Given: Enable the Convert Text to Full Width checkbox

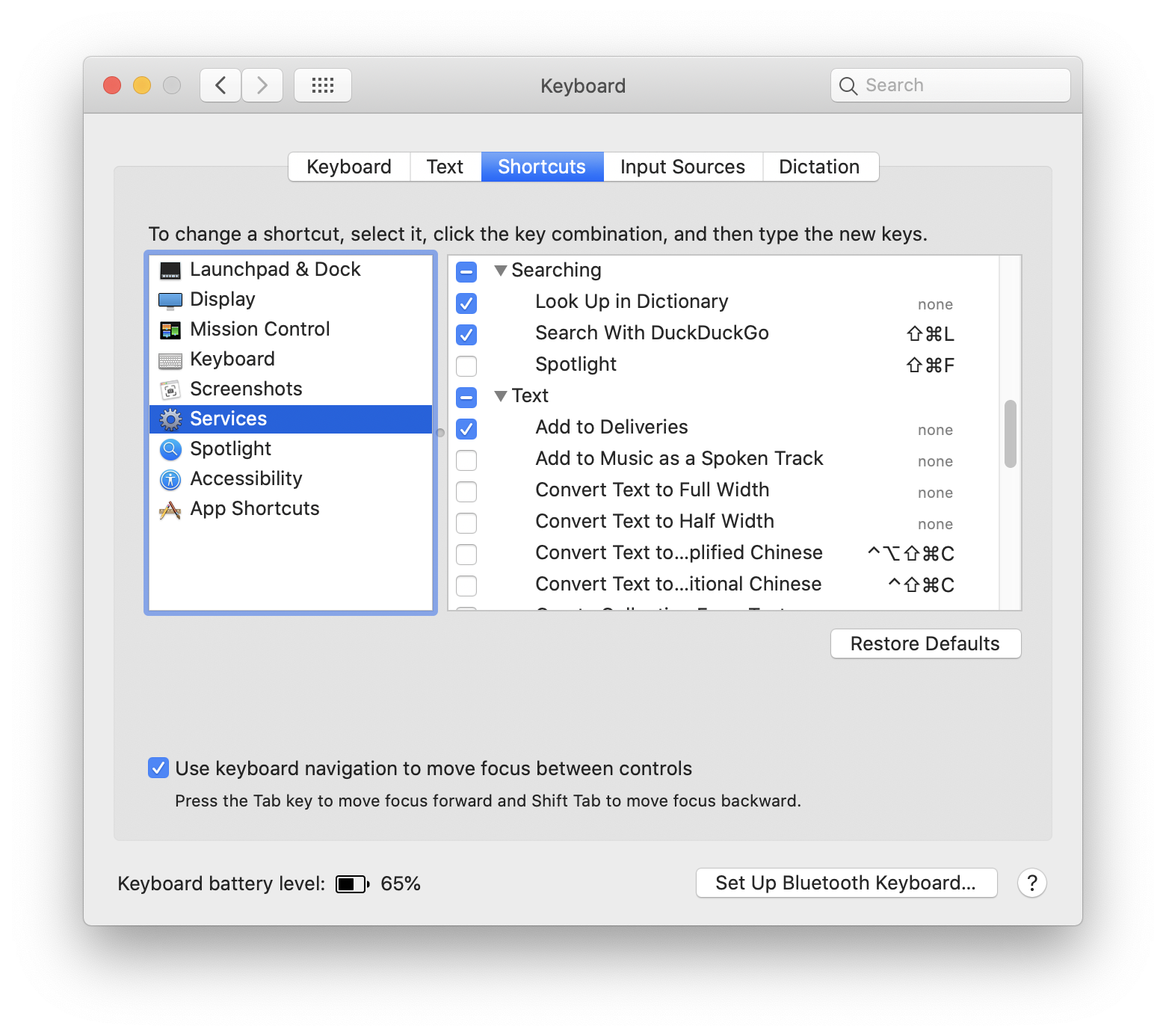Looking at the screenshot, I should pos(466,491).
